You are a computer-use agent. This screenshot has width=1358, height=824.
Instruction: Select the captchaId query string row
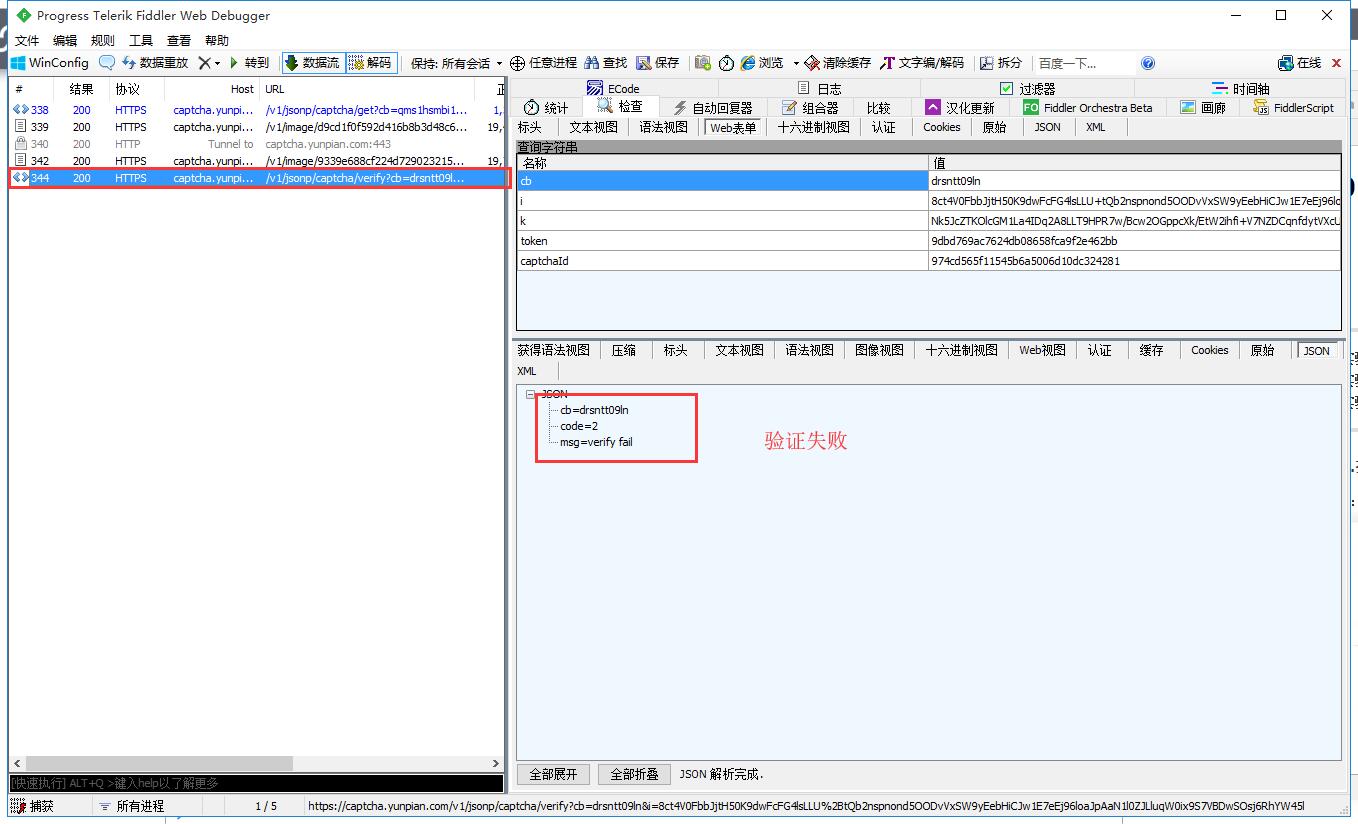(928, 261)
